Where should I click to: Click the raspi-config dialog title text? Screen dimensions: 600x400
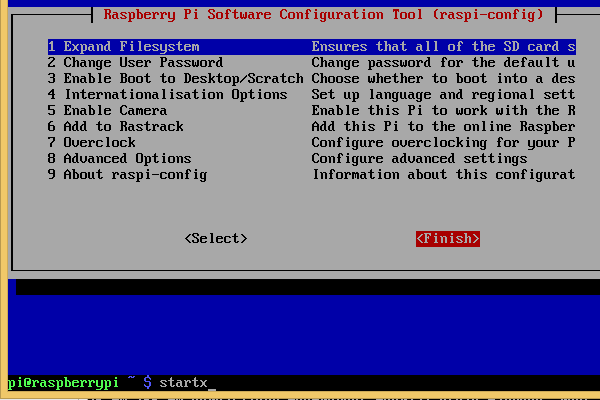point(323,15)
